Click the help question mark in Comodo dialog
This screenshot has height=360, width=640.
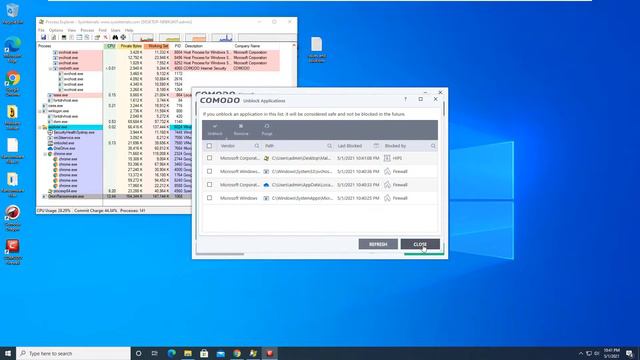[405, 99]
